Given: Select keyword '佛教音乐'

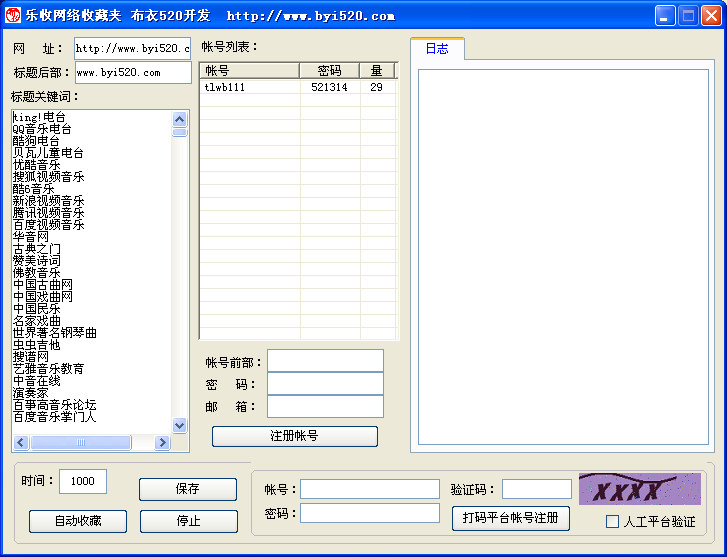Looking at the screenshot, I should [36, 273].
